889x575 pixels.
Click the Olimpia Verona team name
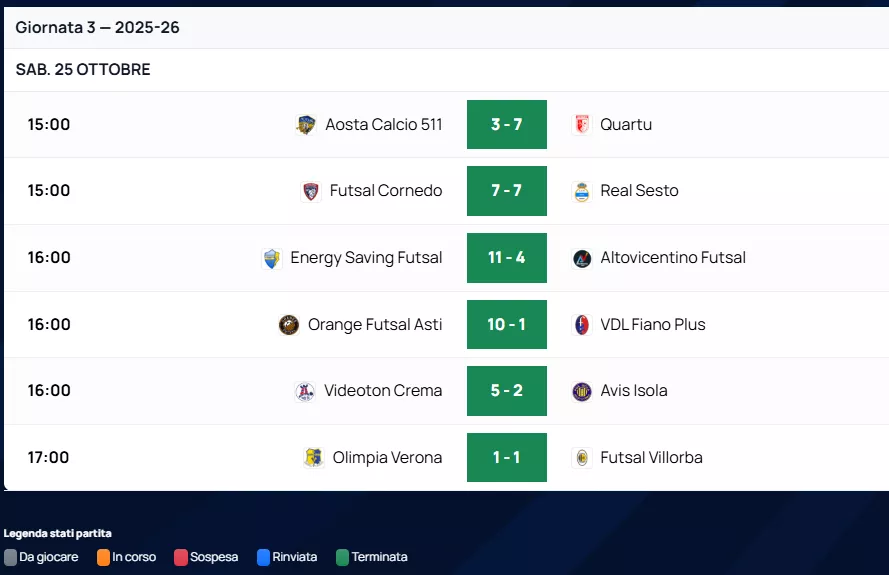tap(387, 458)
